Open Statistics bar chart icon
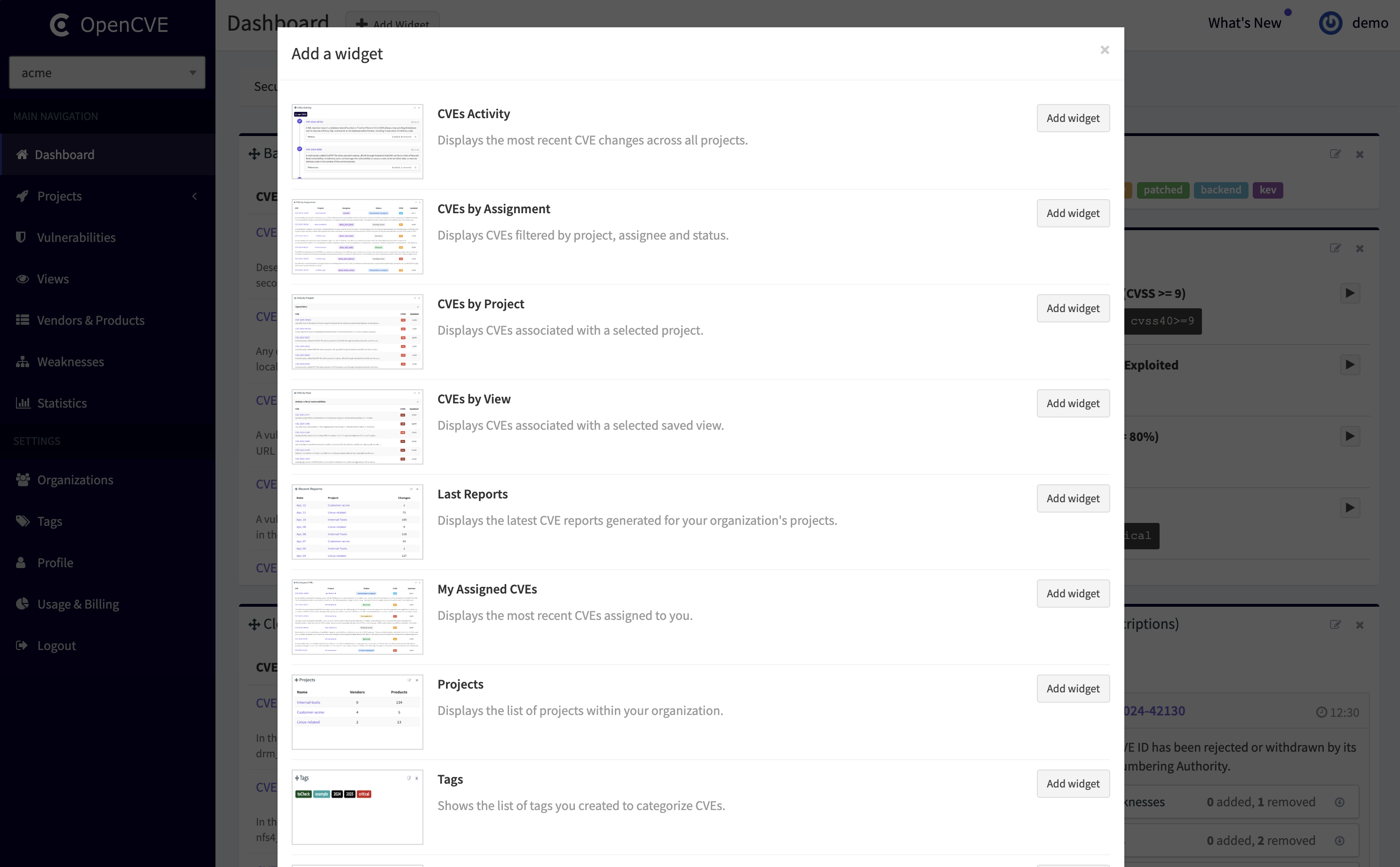Image resolution: width=1400 pixels, height=867 pixels. [x=23, y=403]
